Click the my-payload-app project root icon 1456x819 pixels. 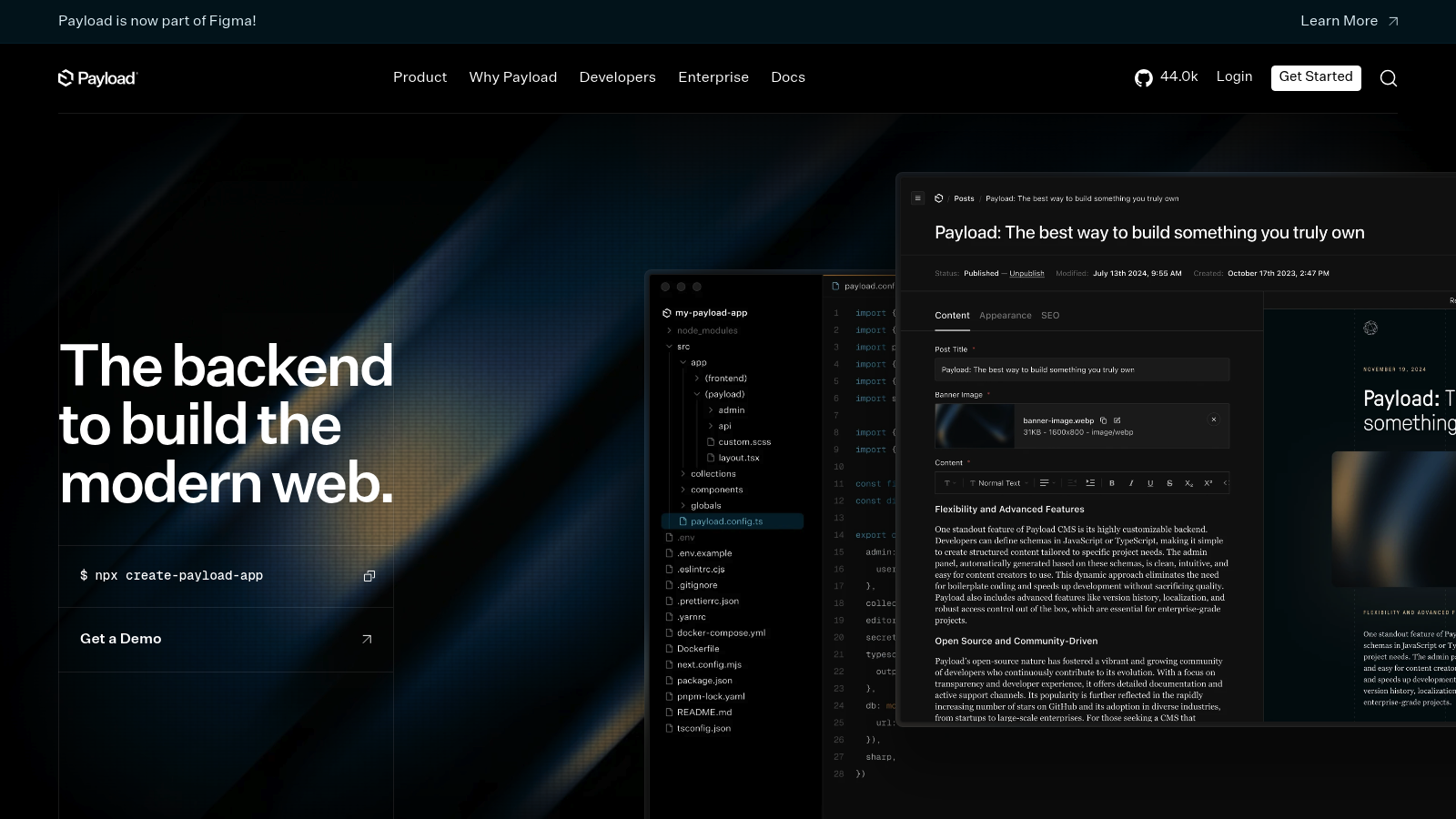coord(667,313)
